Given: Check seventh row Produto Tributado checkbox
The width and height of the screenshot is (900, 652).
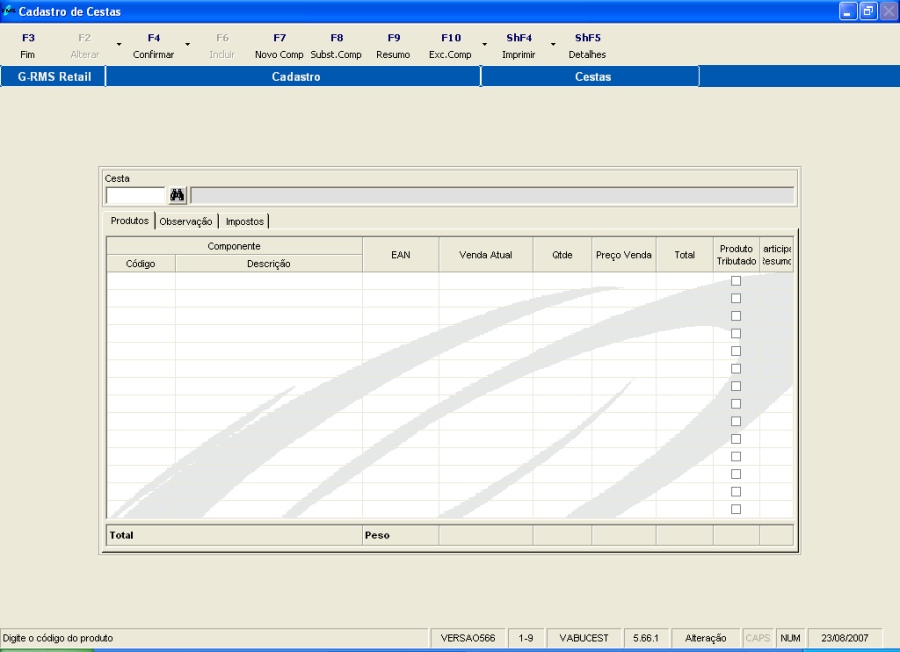Looking at the screenshot, I should click(x=736, y=386).
